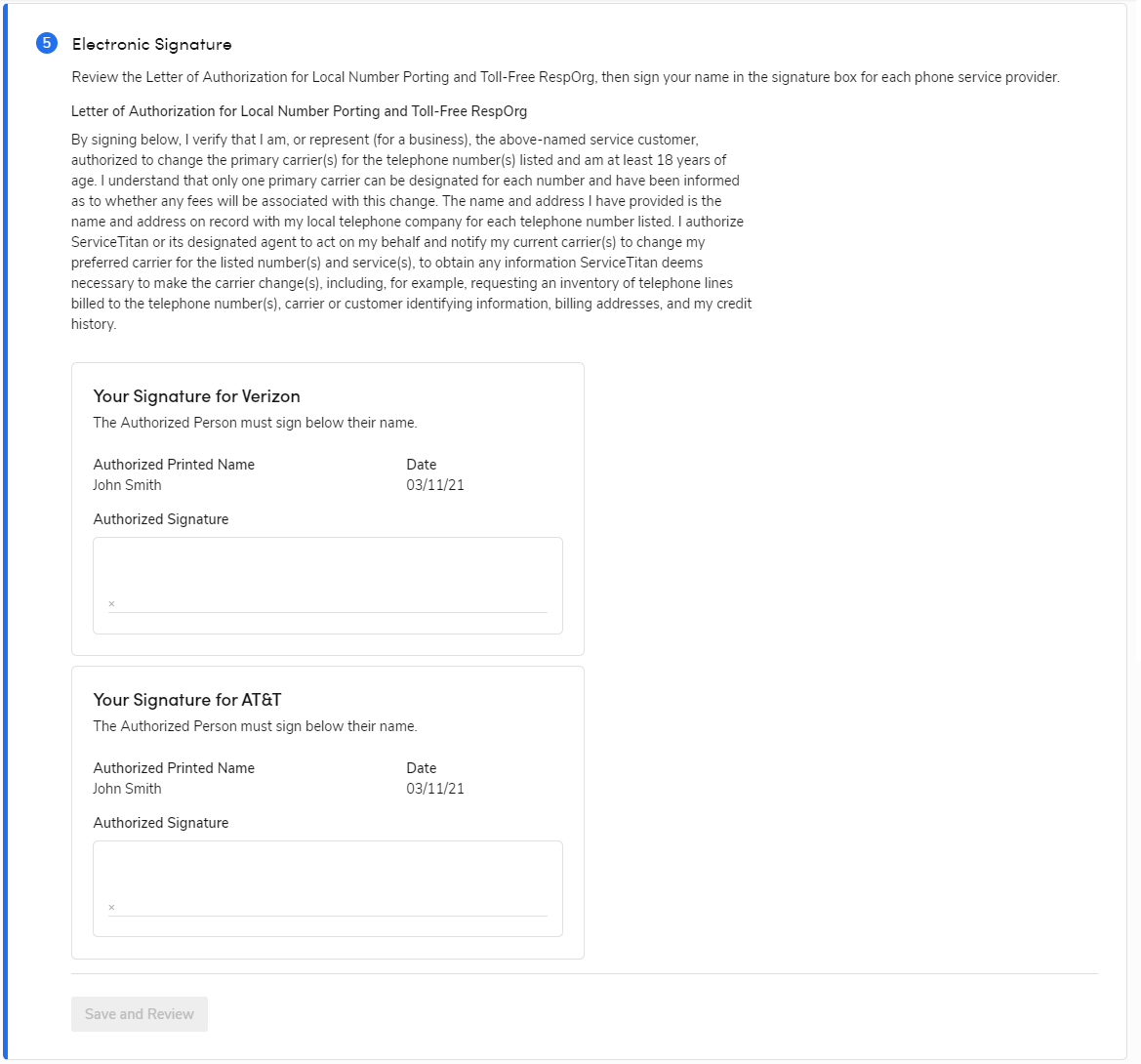1141x1064 pixels.
Task: Click the Save and Review button
Action: [x=139, y=1014]
